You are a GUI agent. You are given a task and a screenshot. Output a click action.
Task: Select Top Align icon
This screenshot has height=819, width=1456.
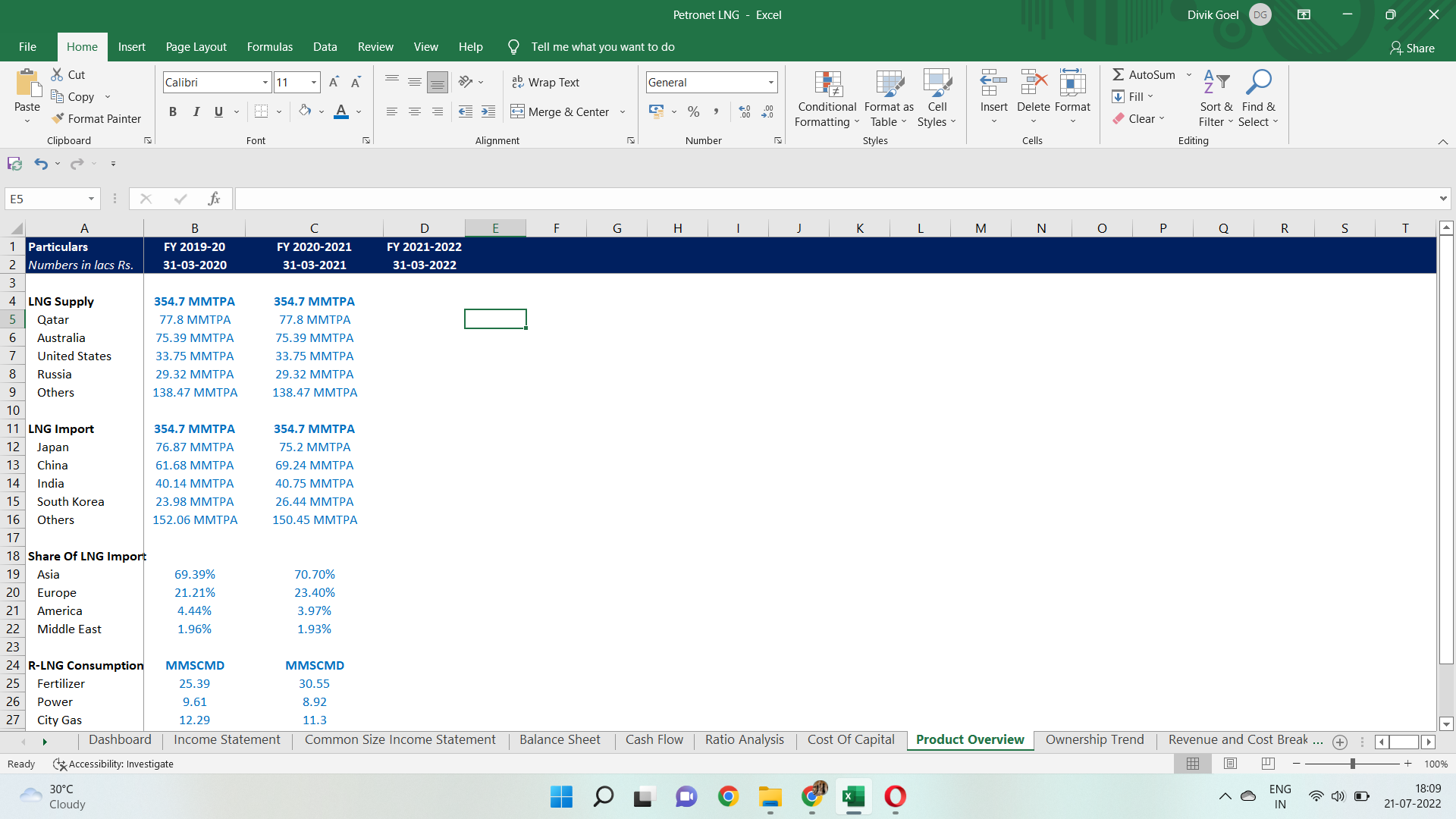coord(392,82)
